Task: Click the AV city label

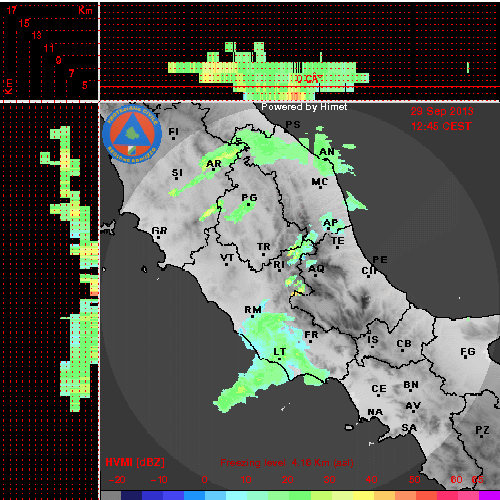Action: [413, 406]
